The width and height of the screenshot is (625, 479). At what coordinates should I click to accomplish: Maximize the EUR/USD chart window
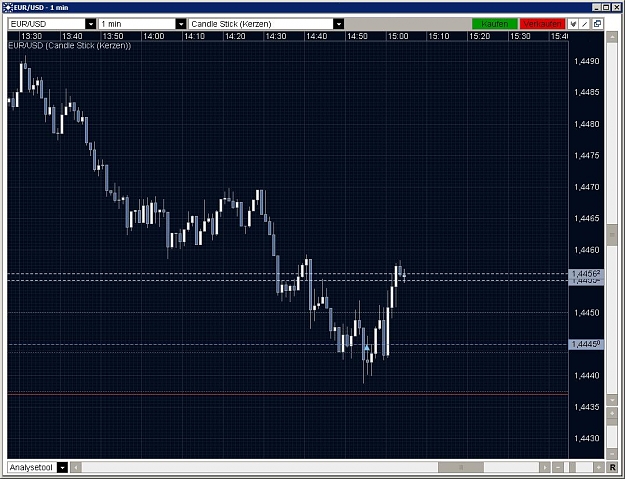[606, 8]
